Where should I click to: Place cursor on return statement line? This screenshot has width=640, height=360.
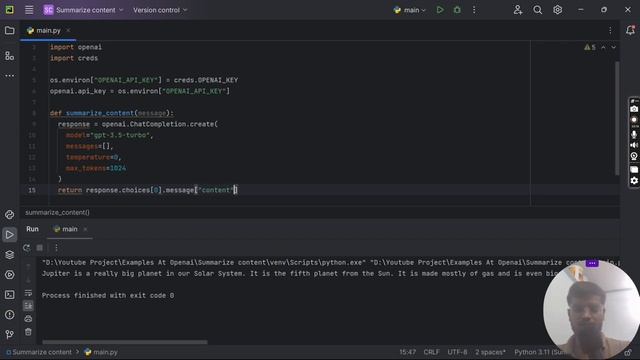coord(147,190)
